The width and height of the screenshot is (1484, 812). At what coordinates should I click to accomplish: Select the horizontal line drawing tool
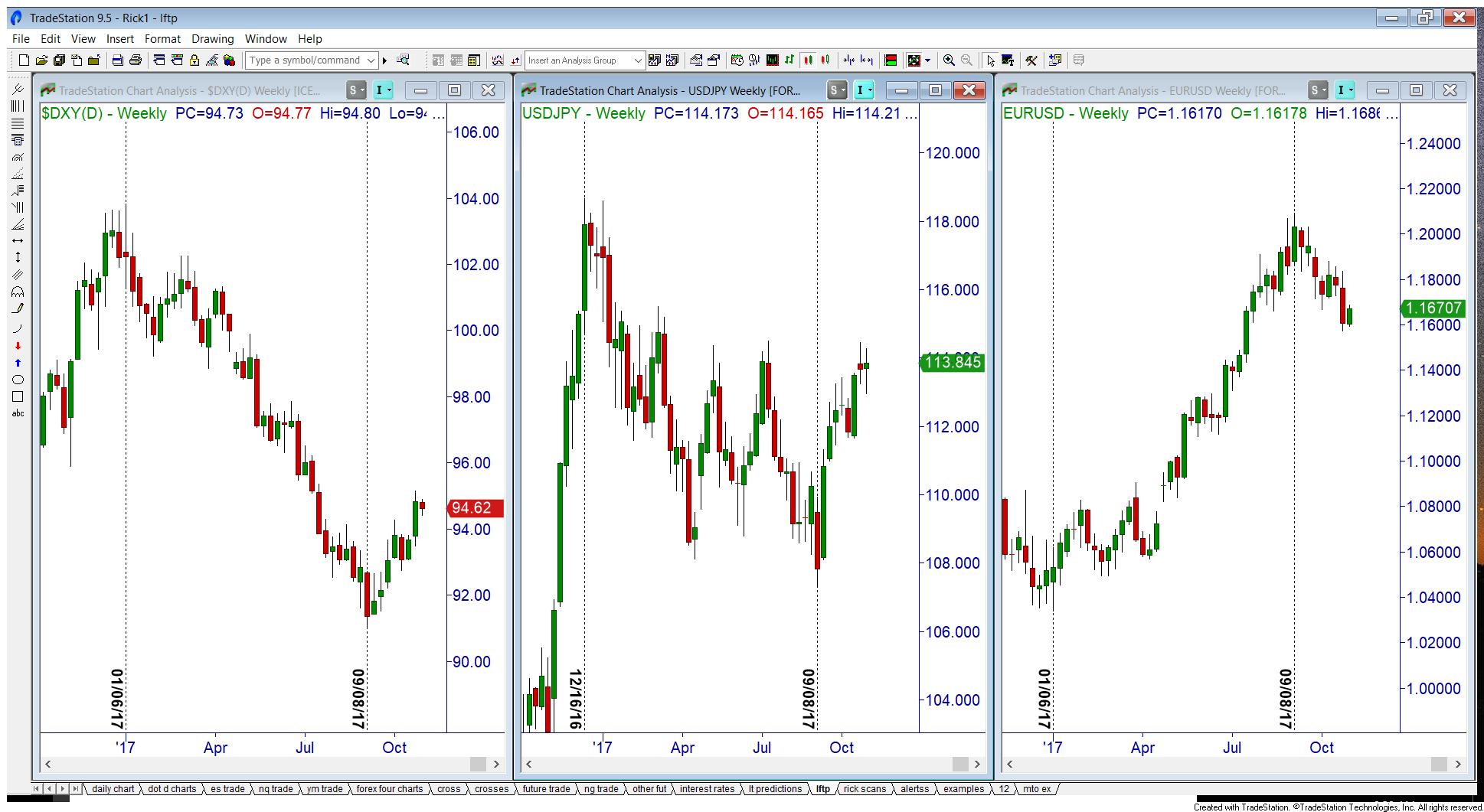coord(18,240)
